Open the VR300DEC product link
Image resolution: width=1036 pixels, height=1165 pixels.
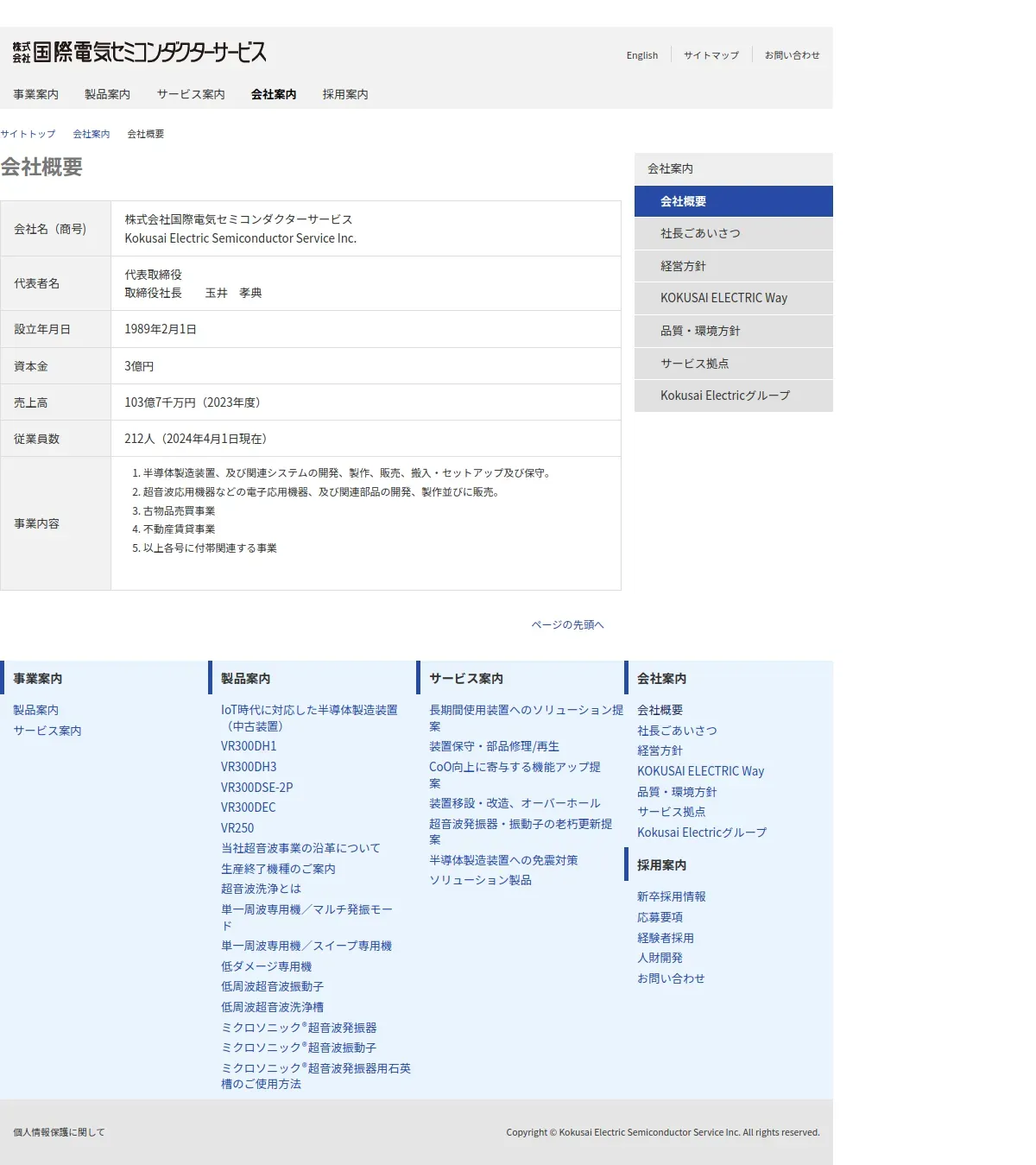tap(249, 807)
